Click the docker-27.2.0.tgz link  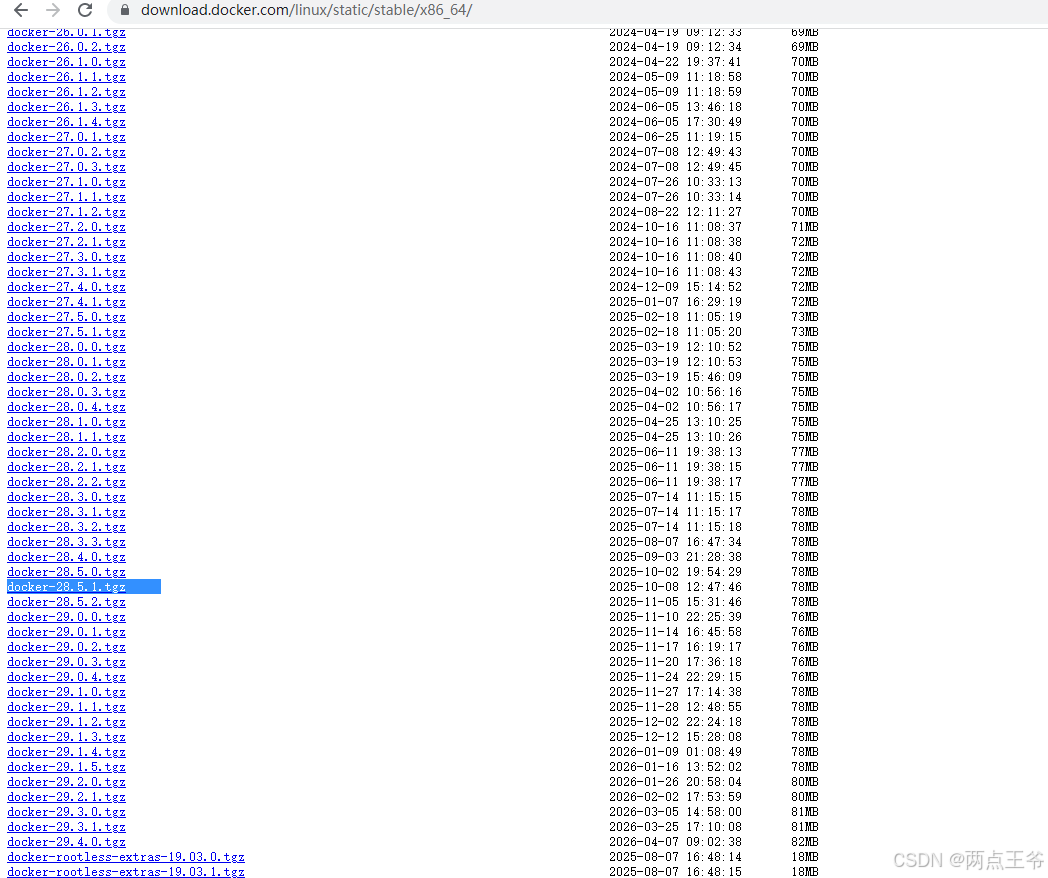point(66,227)
